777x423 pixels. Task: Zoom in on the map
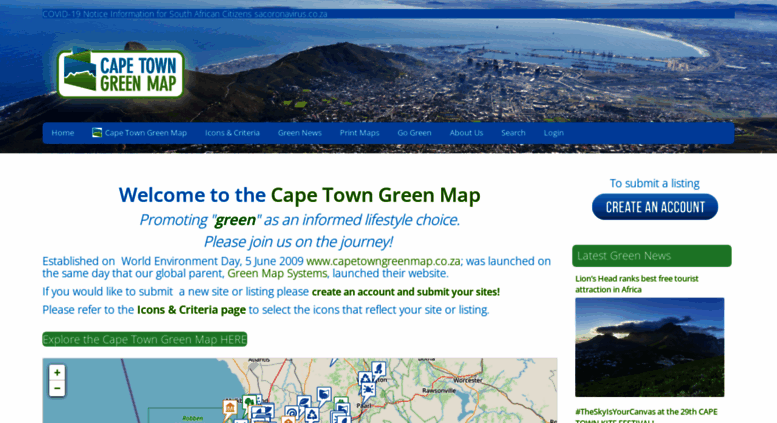57,372
